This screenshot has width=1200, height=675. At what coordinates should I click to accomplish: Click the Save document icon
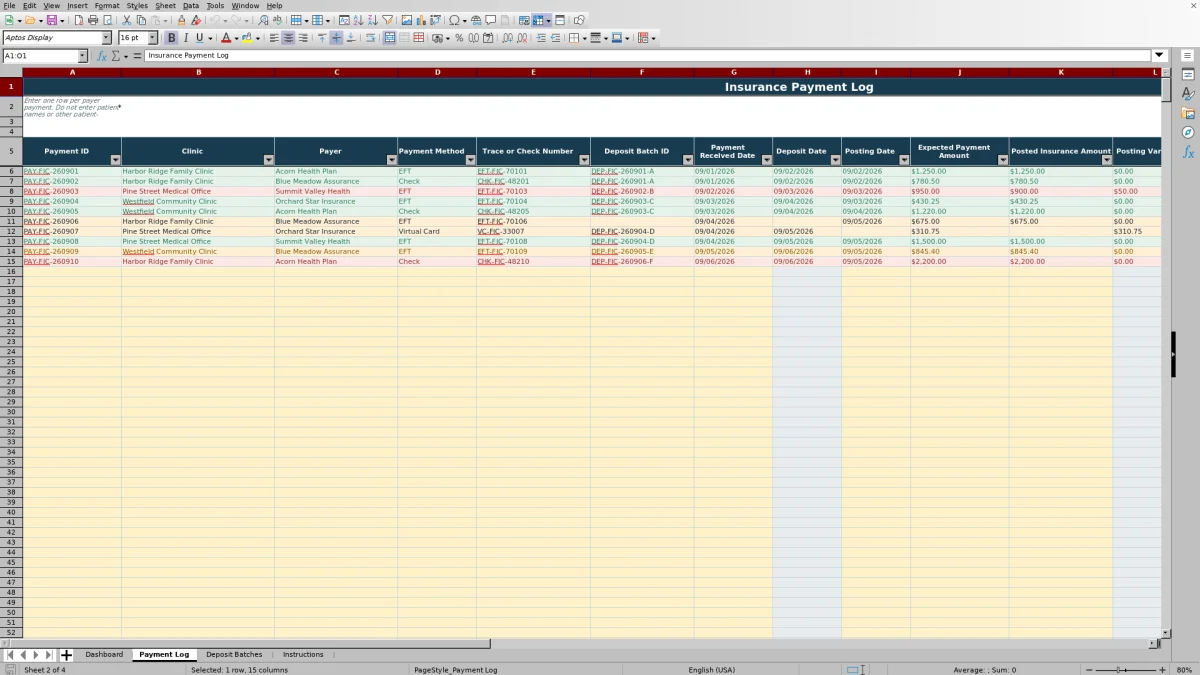(x=50, y=20)
